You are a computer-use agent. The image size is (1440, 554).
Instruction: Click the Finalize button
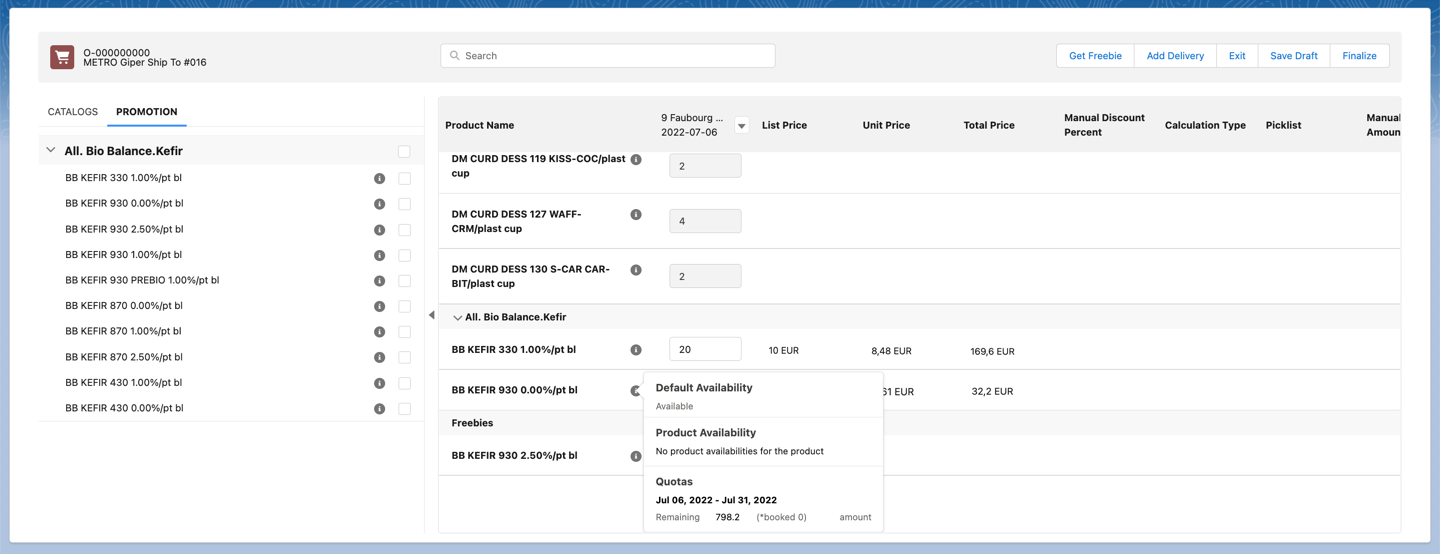1359,56
